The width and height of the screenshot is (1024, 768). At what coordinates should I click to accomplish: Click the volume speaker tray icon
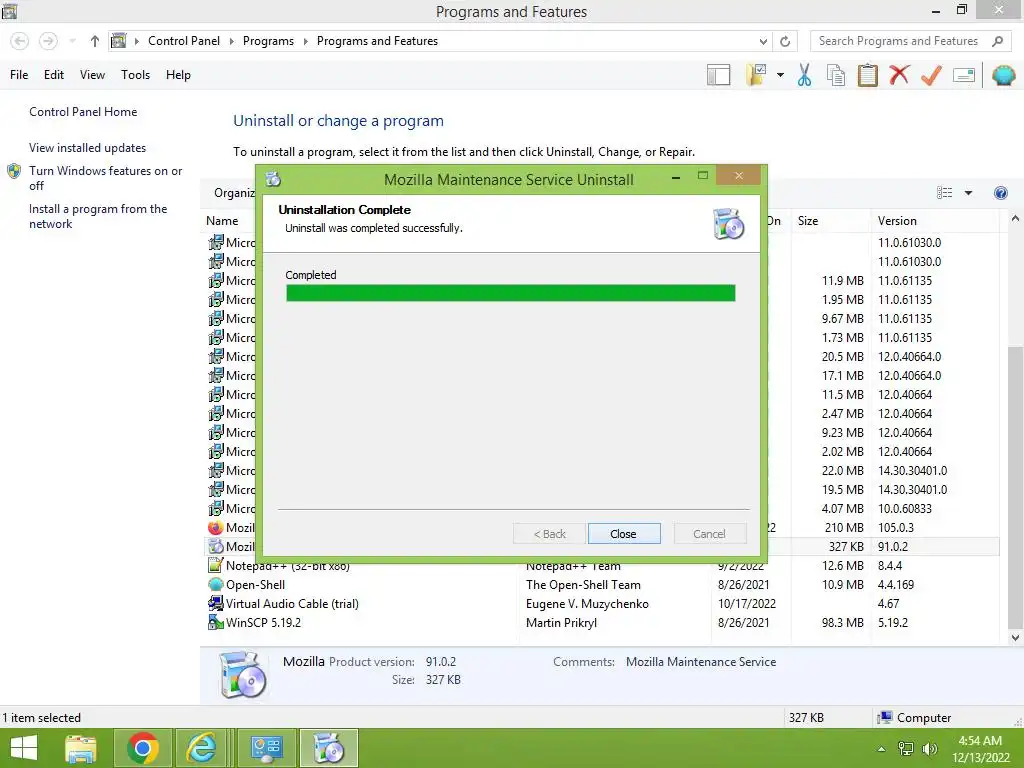[x=929, y=749]
